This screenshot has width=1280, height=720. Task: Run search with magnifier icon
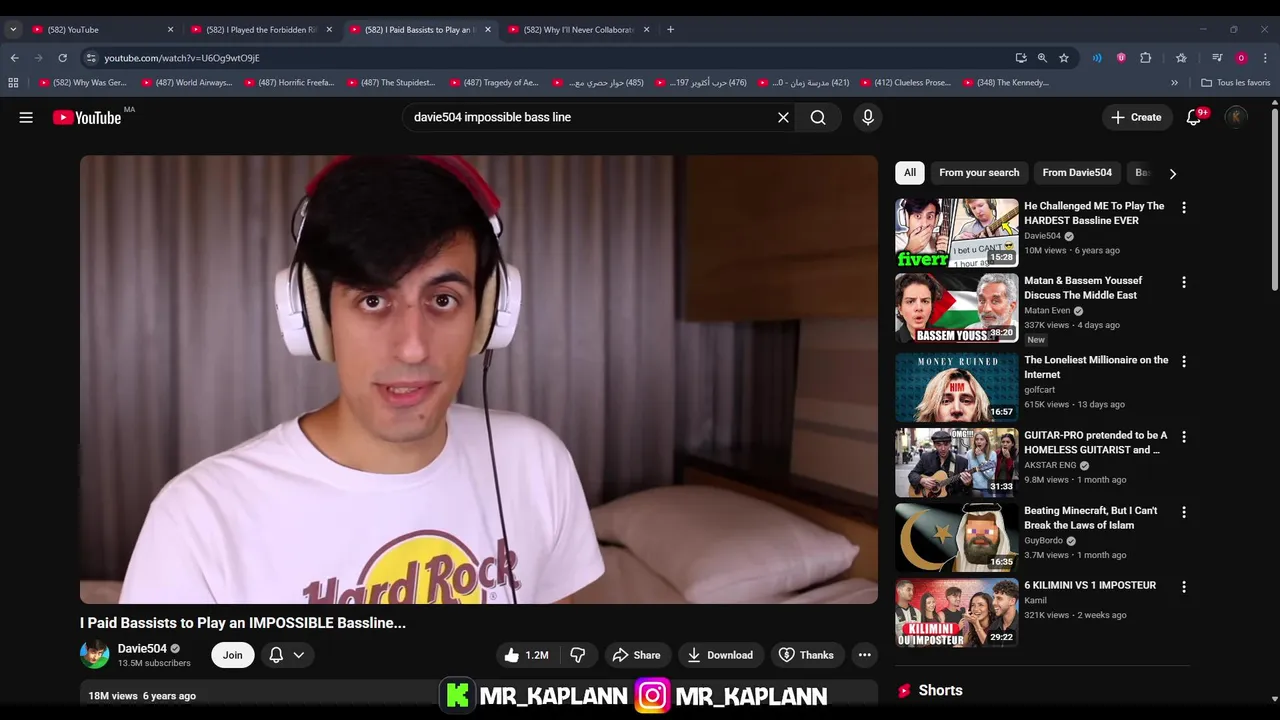point(818,117)
